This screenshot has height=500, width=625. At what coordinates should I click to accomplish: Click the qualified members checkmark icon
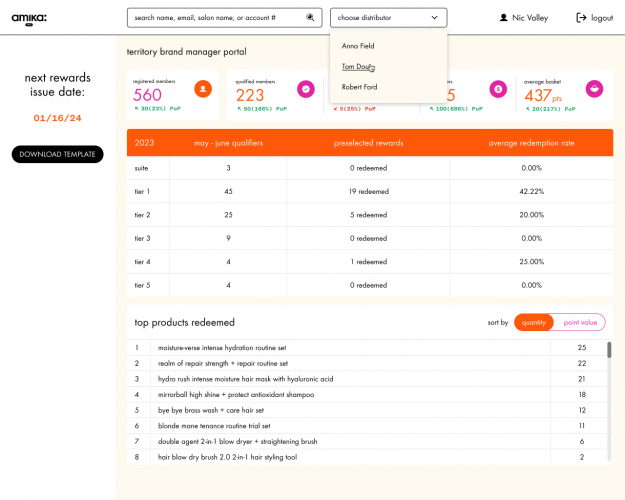(x=306, y=89)
